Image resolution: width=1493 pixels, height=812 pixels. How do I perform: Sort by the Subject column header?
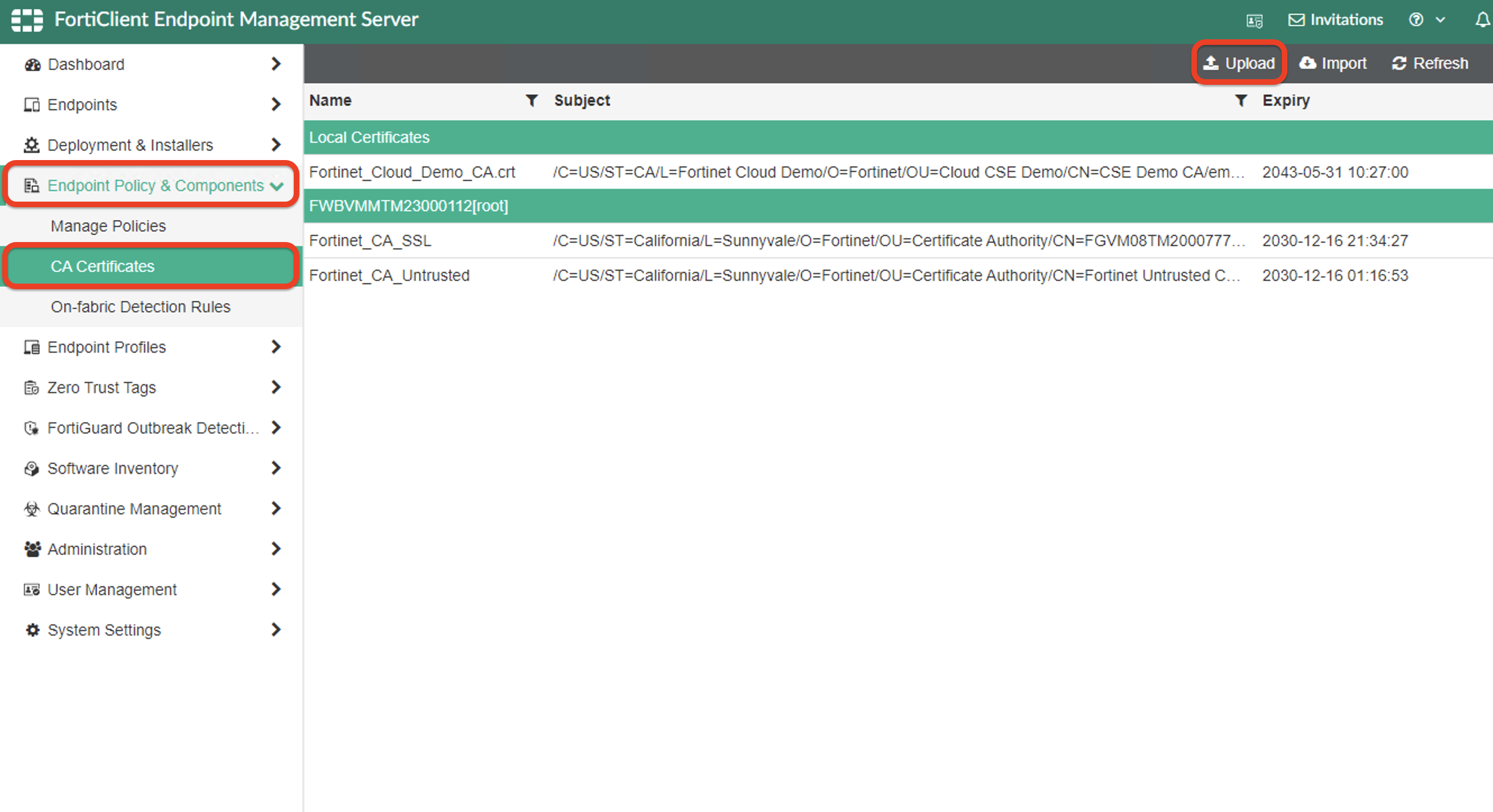(582, 101)
